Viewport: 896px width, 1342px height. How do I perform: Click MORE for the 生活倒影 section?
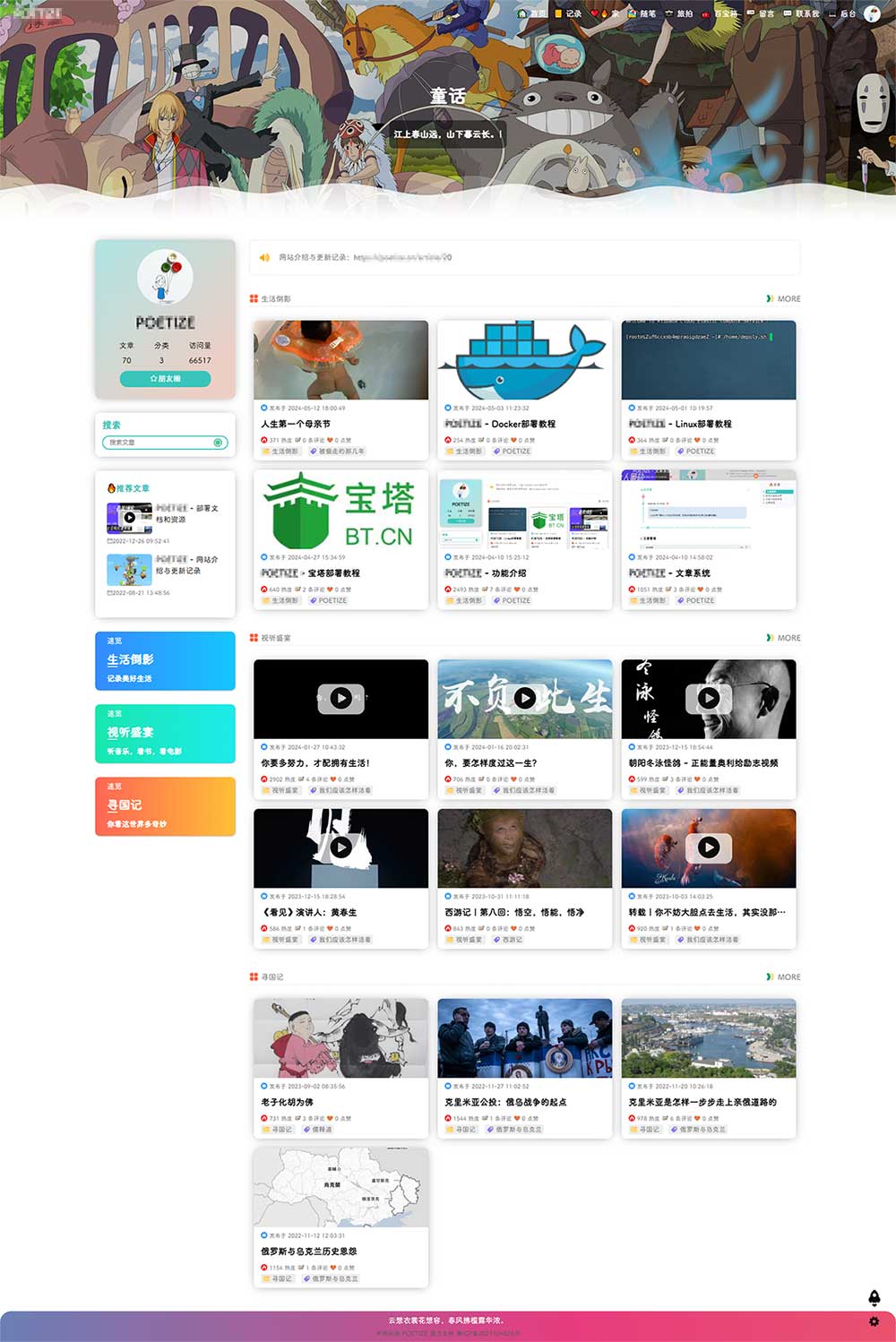tap(784, 299)
